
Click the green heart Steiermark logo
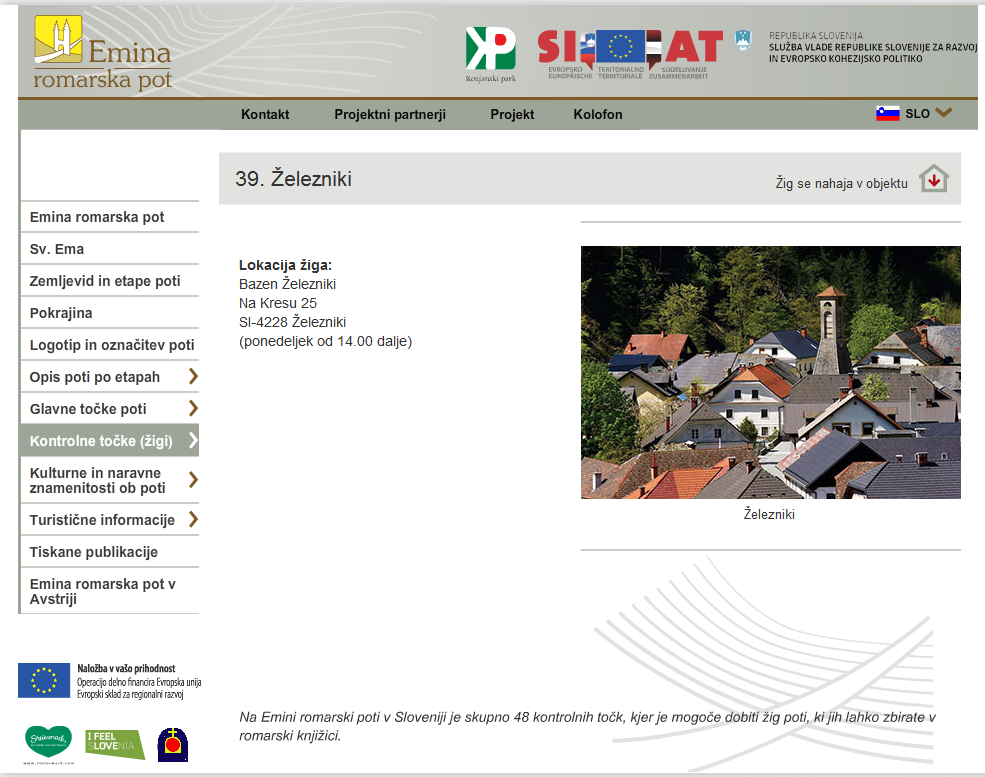tap(48, 742)
